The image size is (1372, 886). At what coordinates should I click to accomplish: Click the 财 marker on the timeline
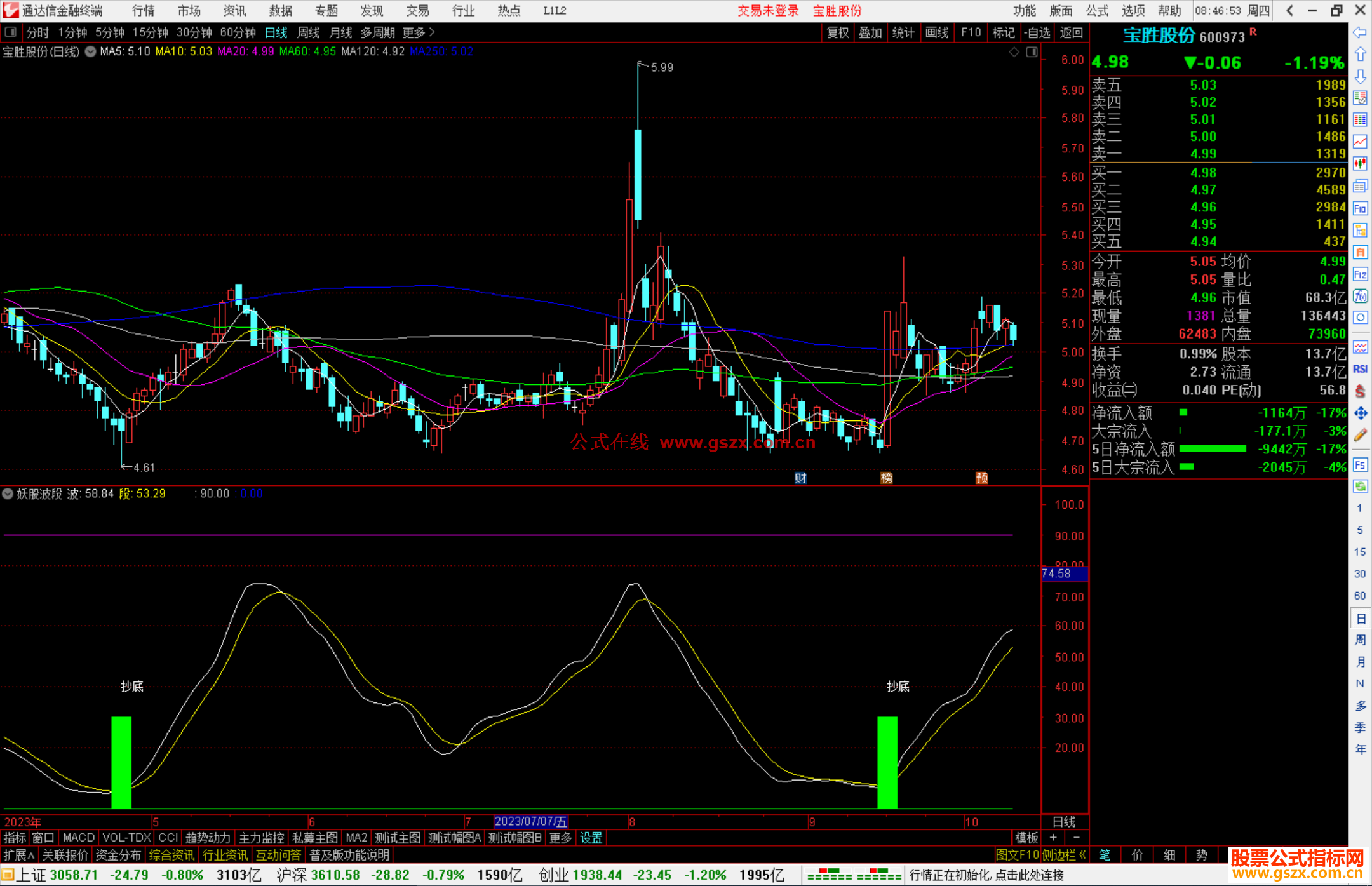click(x=800, y=478)
